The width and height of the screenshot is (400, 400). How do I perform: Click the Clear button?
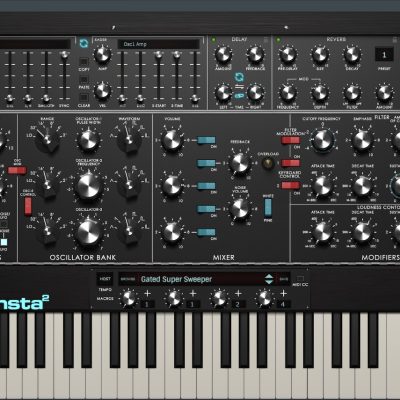point(84,98)
